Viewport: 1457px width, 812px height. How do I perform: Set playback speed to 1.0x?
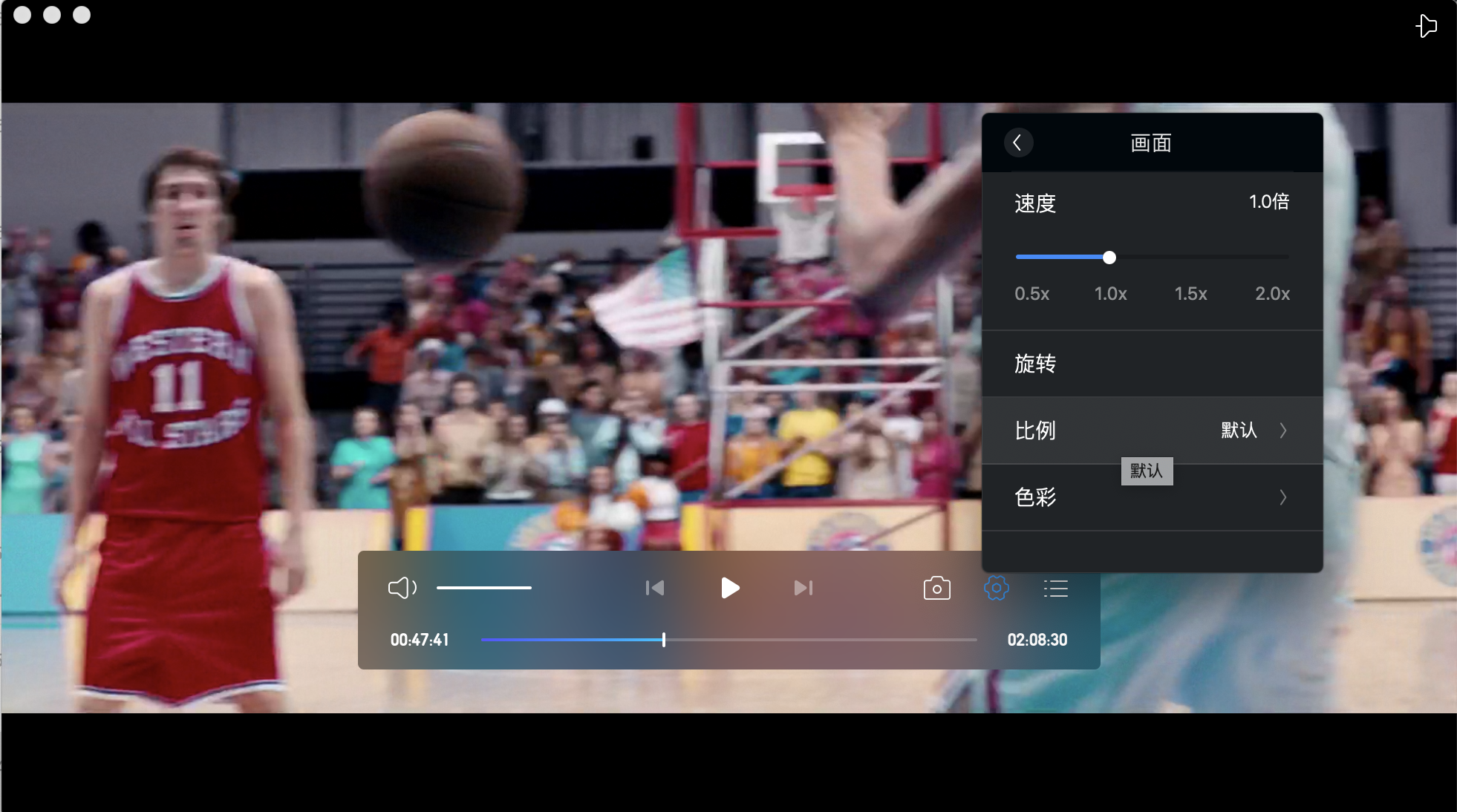(x=1111, y=294)
